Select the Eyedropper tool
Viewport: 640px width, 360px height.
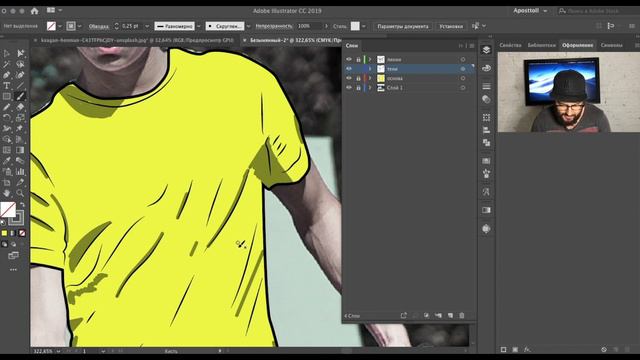[7, 160]
